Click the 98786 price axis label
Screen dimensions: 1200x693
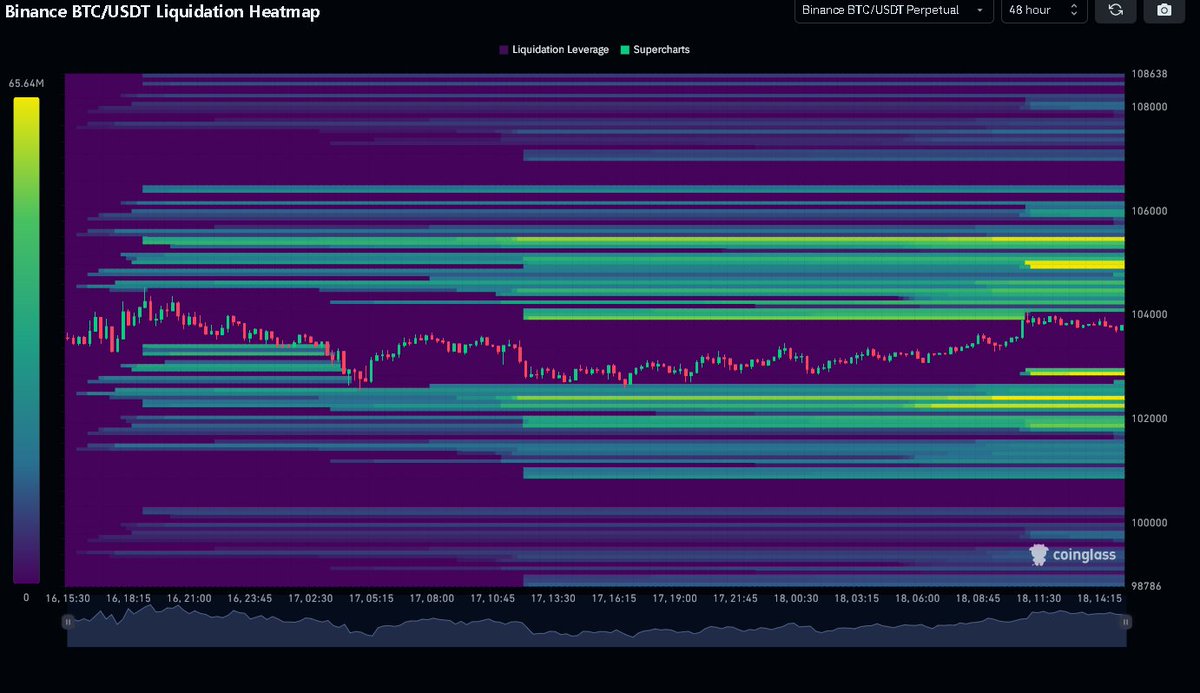coord(1147,586)
